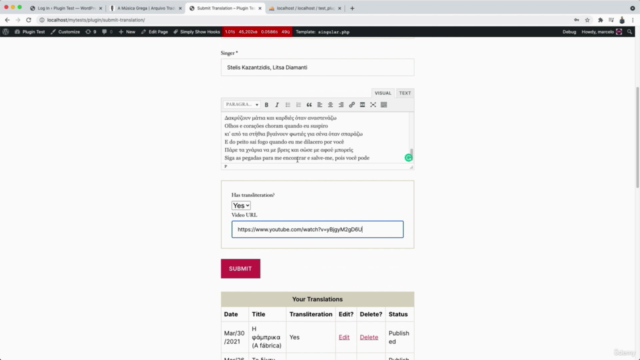Click the Η φάμπρικα (A fábrica) title cell
The height and width of the screenshot is (360, 640).
267,337
